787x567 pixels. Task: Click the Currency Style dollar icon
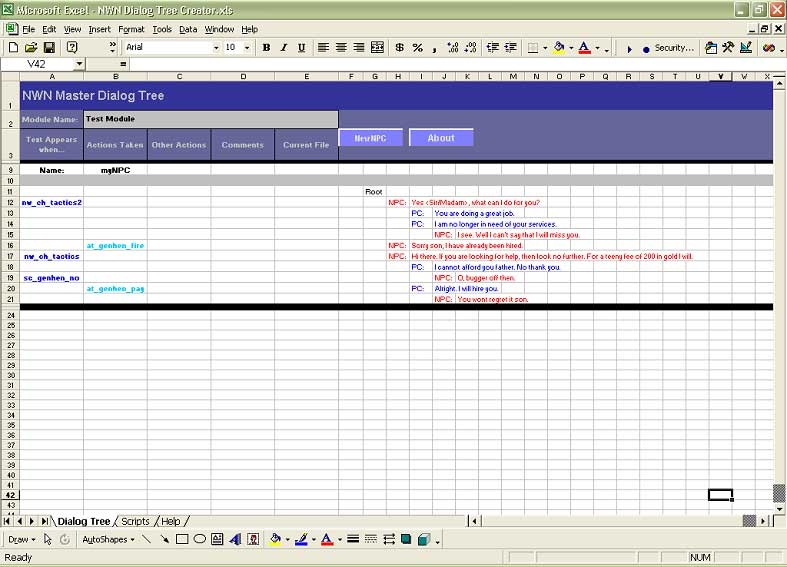pyautogui.click(x=400, y=47)
